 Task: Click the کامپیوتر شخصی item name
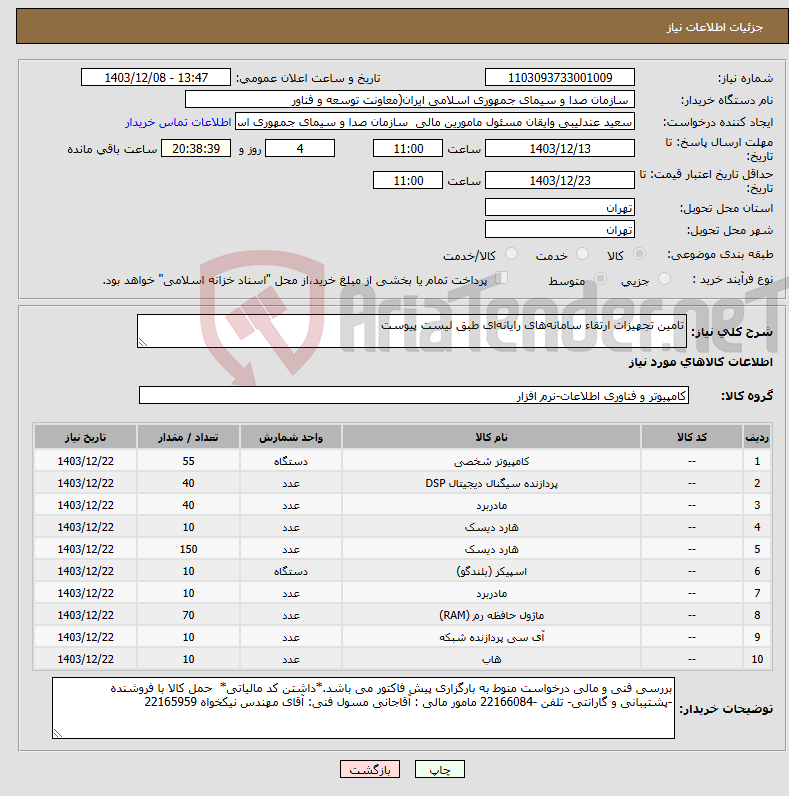click(491, 461)
